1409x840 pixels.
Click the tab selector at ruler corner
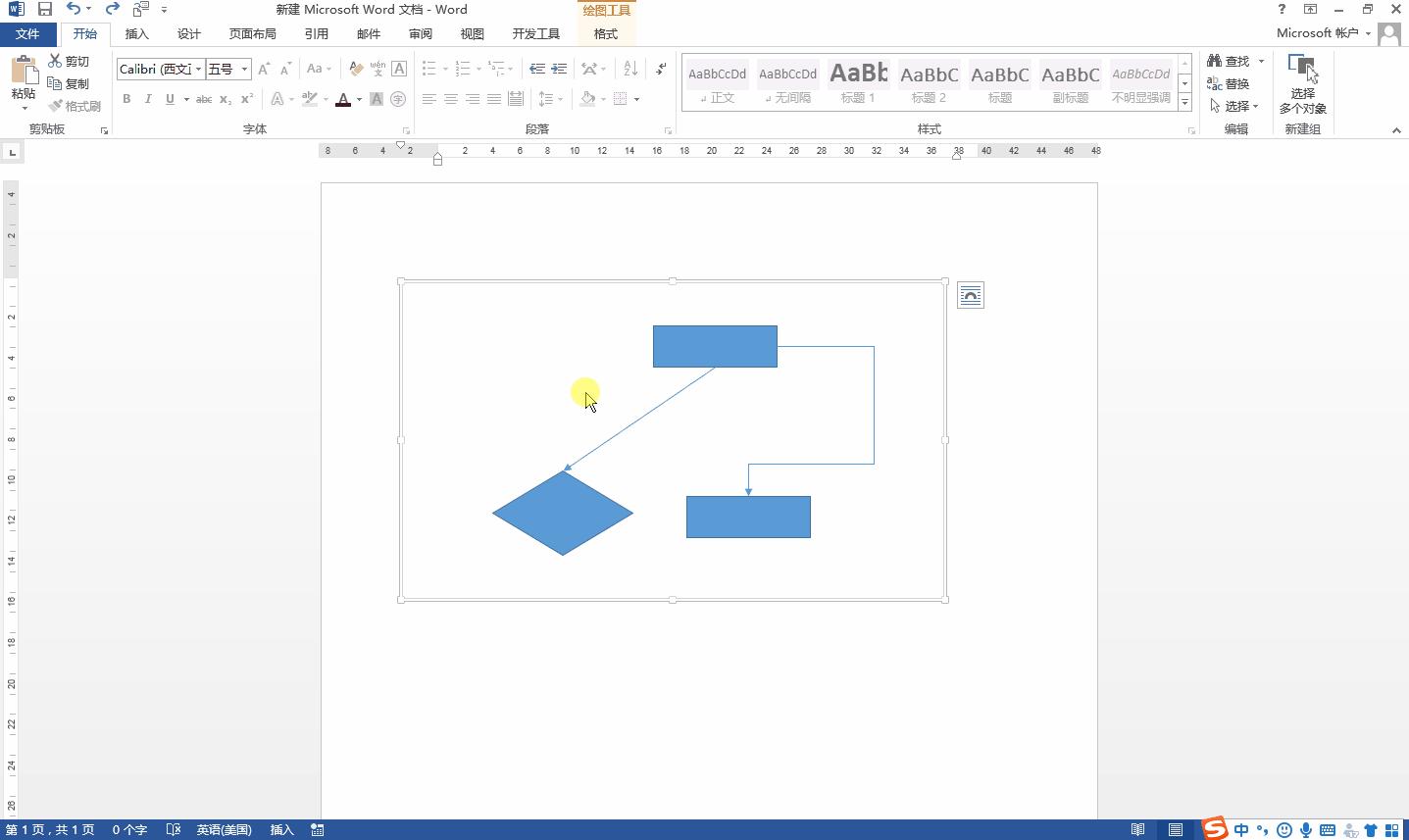(x=12, y=152)
